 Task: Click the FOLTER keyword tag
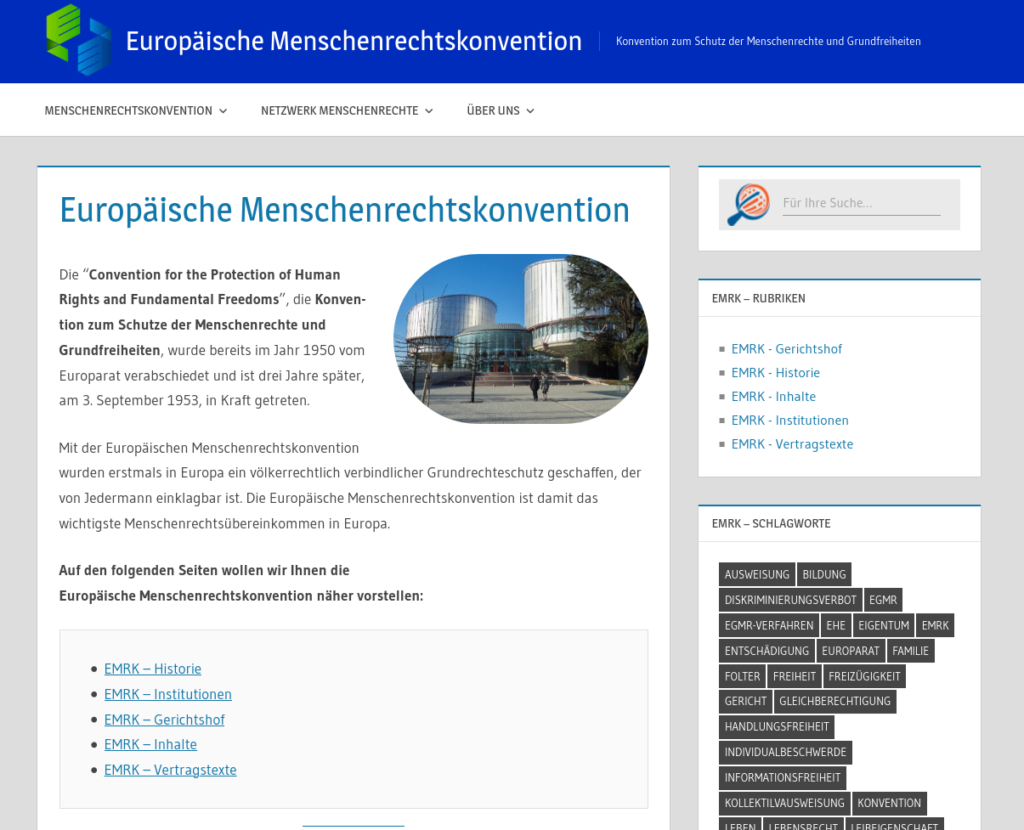tap(742, 676)
